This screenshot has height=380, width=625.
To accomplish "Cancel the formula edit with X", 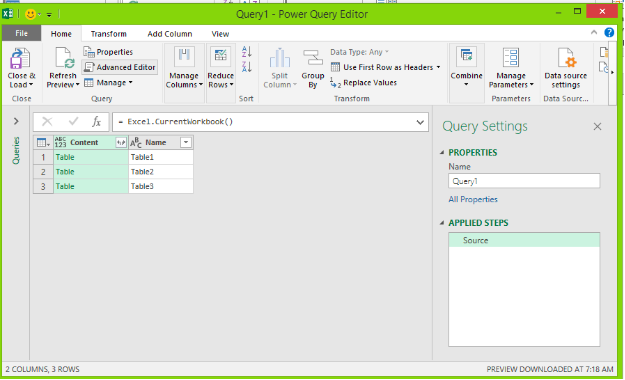I will tap(47, 121).
